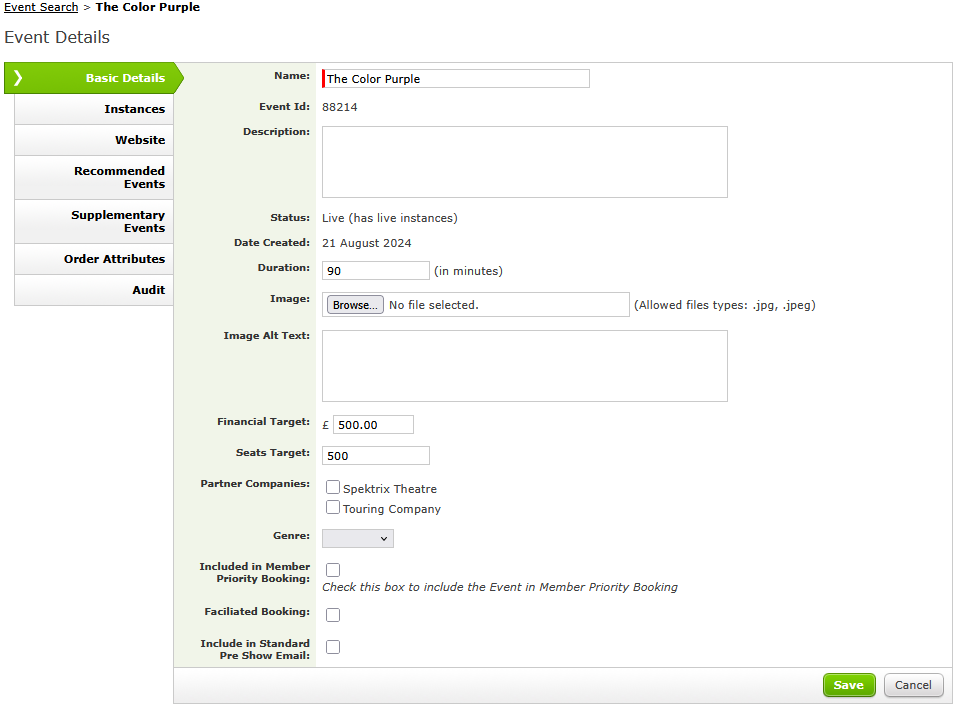Select the Supplementary Events tab
964x716 pixels.
point(94,221)
